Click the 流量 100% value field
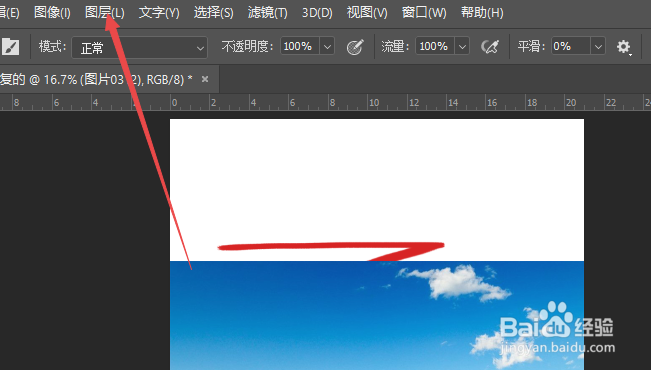651x370 pixels. point(435,46)
